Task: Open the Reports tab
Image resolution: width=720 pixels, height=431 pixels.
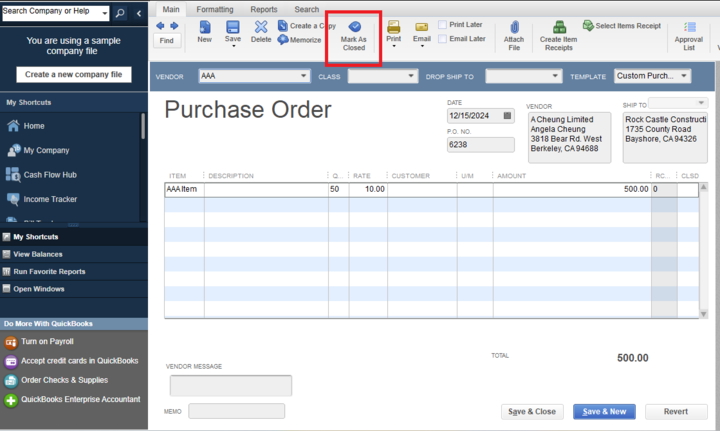Action: (x=264, y=9)
